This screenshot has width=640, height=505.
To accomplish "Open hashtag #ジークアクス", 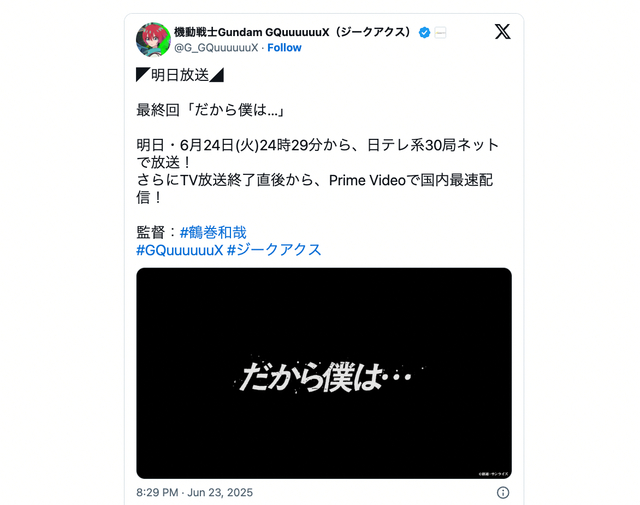I will click(x=274, y=250).
